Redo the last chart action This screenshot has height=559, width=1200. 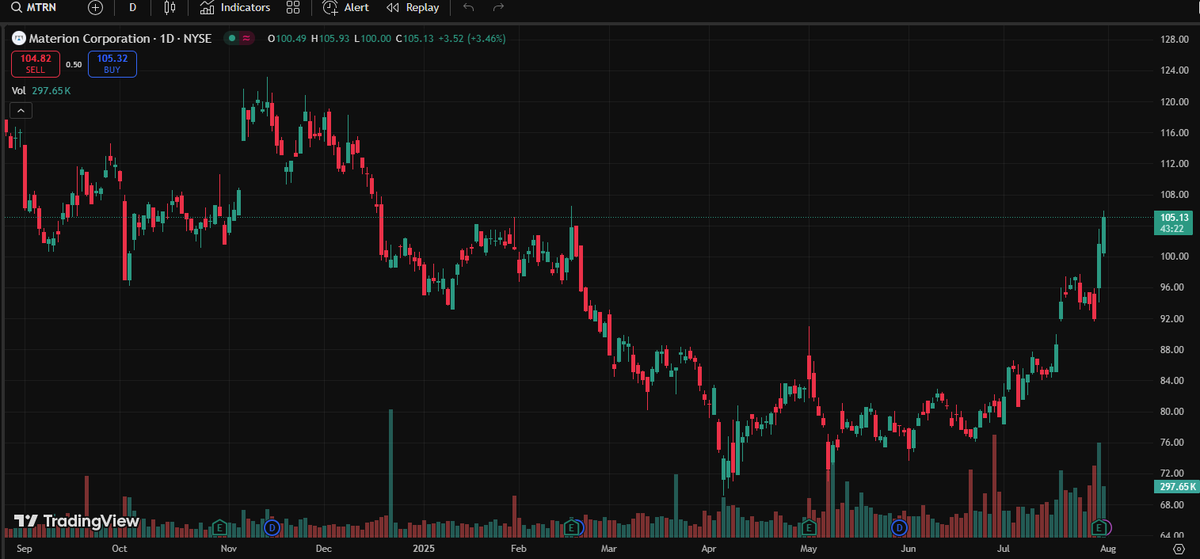pyautogui.click(x=499, y=8)
